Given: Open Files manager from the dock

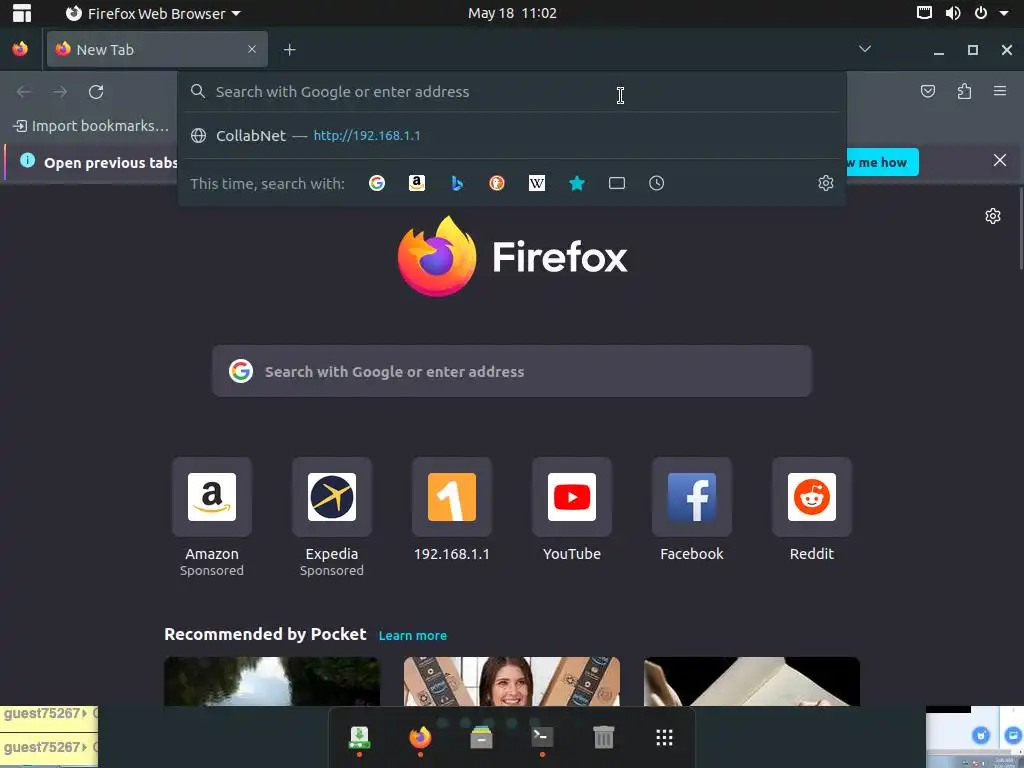Looking at the screenshot, I should point(481,738).
